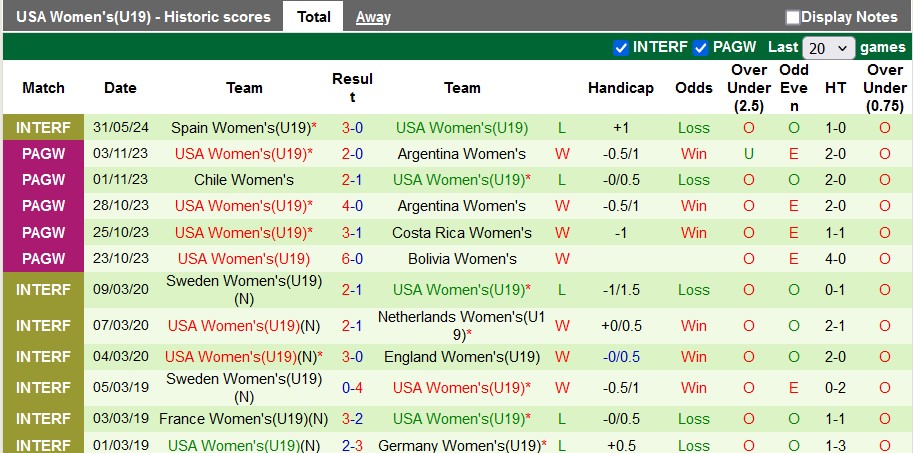Select the Total tab
The height and width of the screenshot is (453, 913).
click(314, 17)
